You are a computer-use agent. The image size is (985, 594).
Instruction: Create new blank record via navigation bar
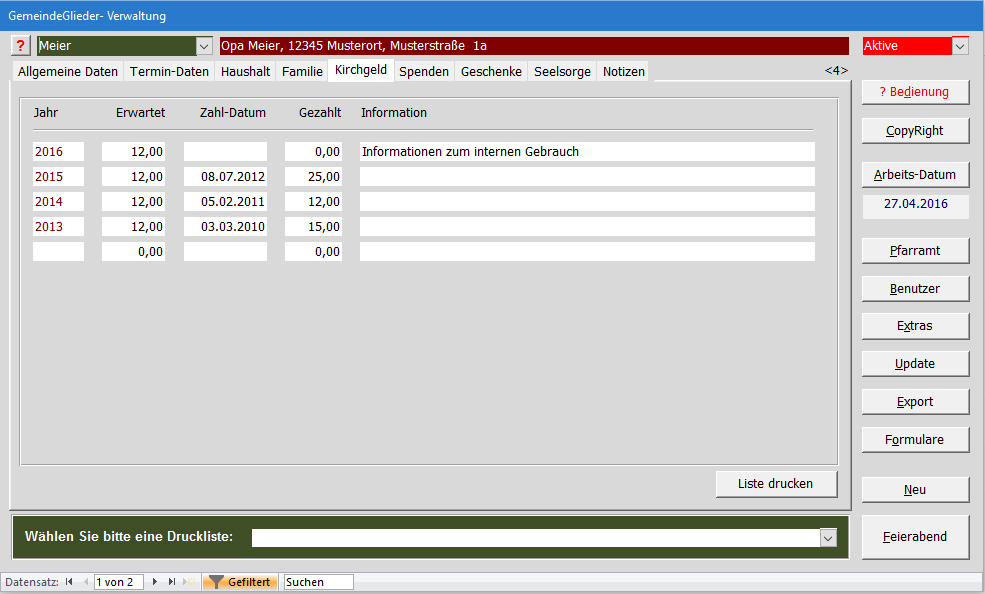189,582
